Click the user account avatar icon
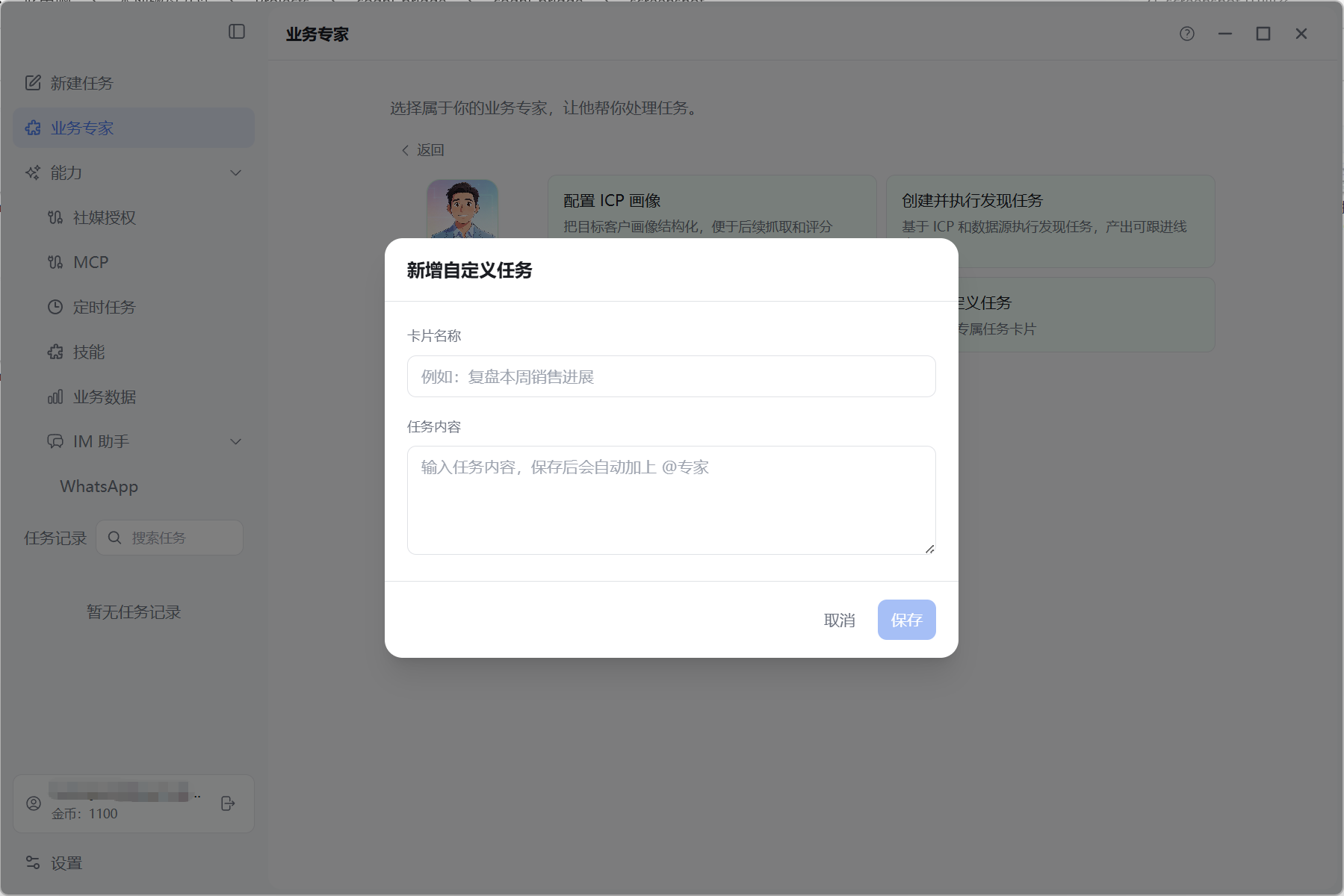Image resolution: width=1344 pixels, height=896 pixels. tap(34, 803)
